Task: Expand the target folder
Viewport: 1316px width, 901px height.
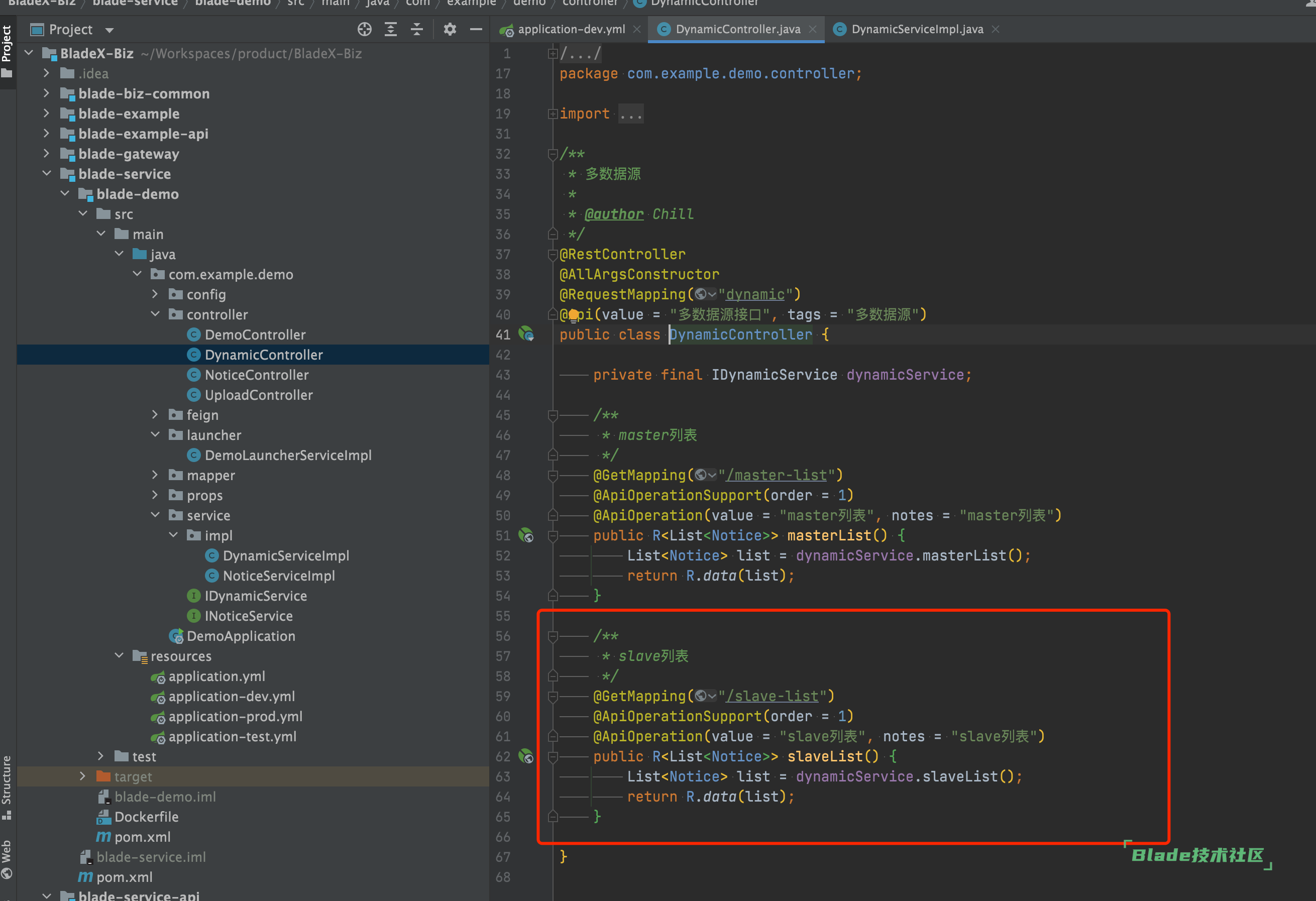Action: [x=83, y=776]
